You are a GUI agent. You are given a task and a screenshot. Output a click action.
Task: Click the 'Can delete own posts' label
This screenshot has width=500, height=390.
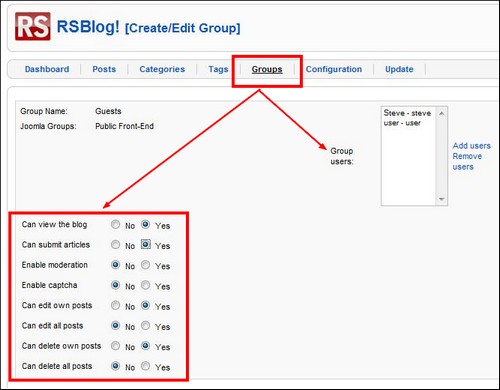61,346
